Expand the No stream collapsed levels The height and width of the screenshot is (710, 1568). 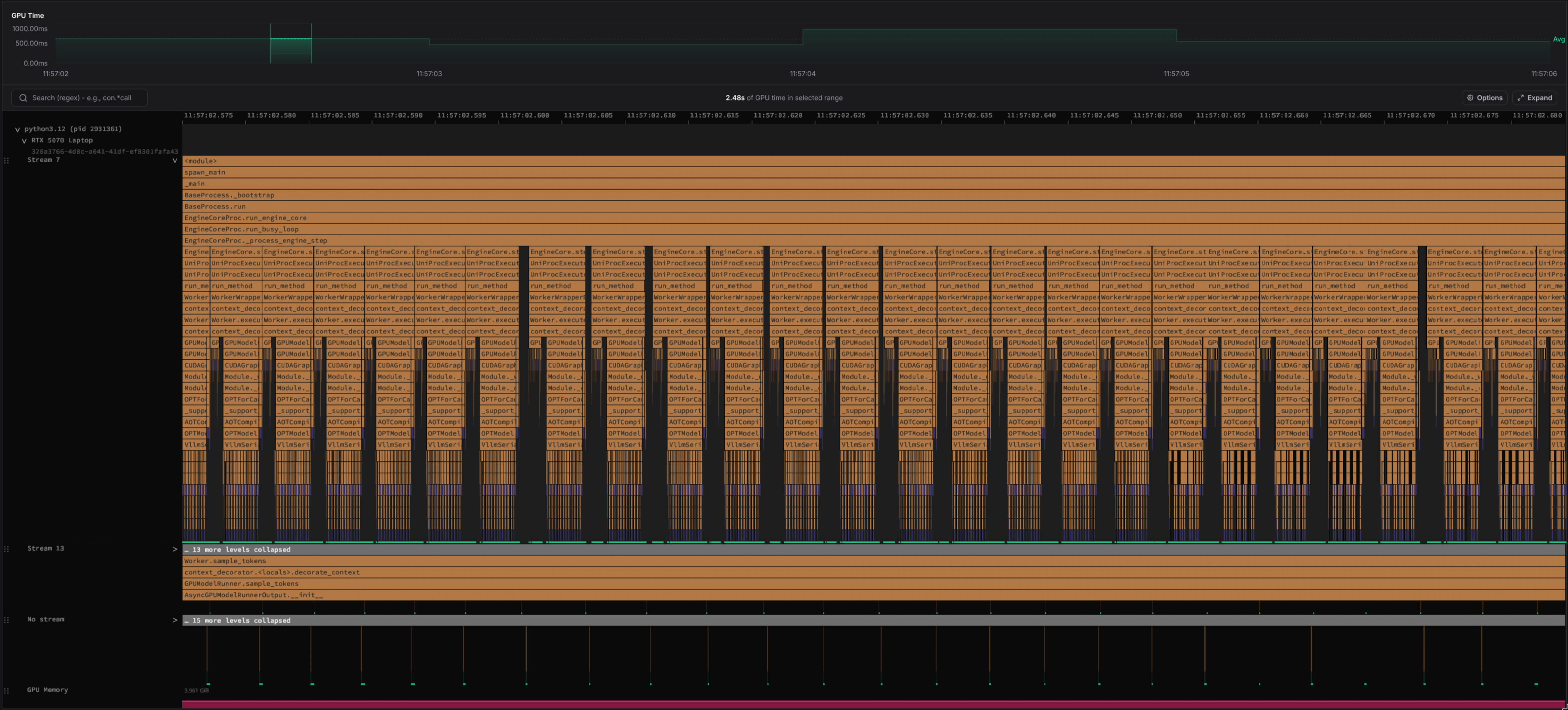175,621
